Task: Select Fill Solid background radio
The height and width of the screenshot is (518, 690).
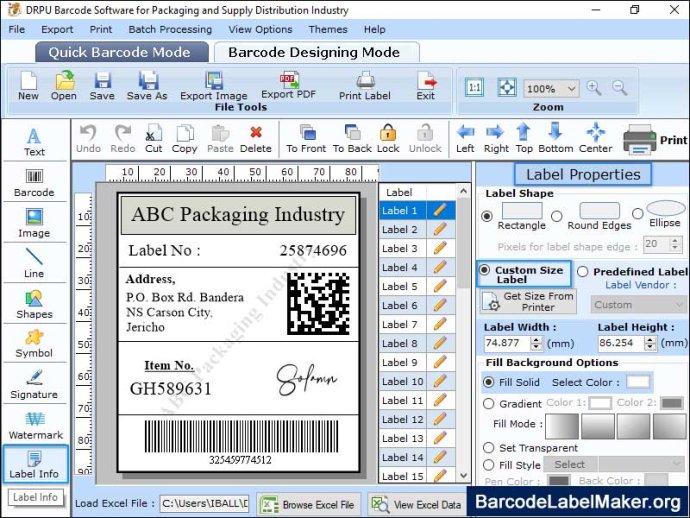Action: (x=488, y=382)
